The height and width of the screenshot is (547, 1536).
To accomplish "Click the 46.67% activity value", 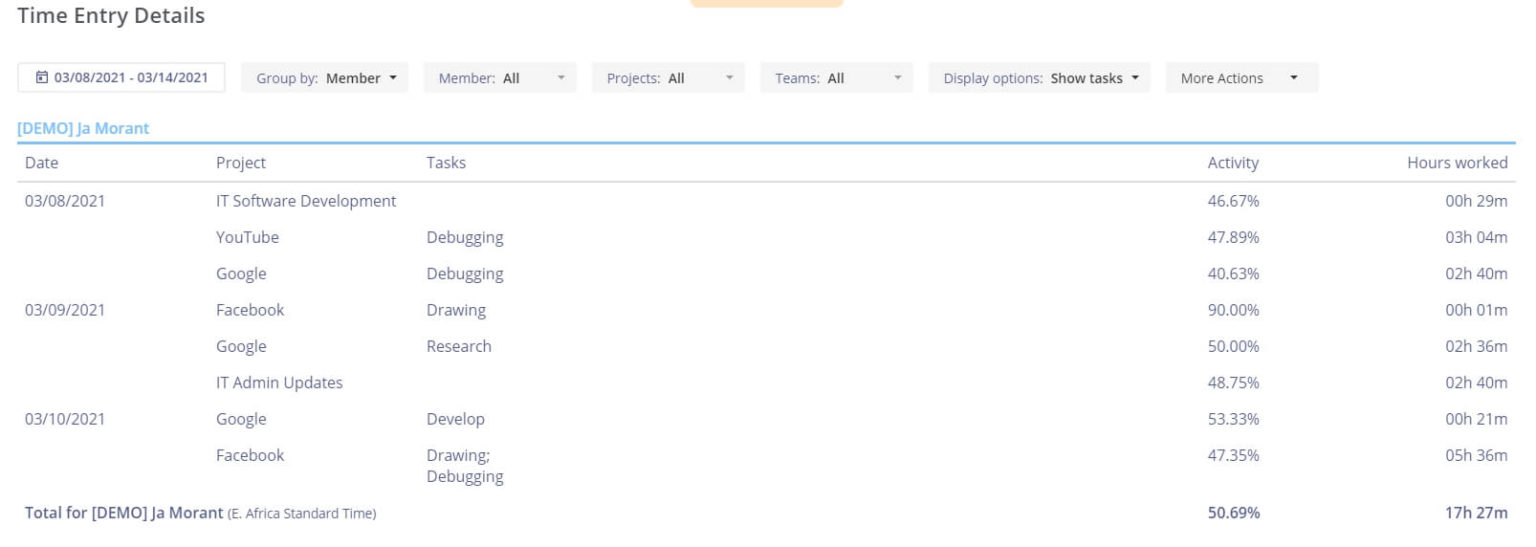I will pos(1233,201).
